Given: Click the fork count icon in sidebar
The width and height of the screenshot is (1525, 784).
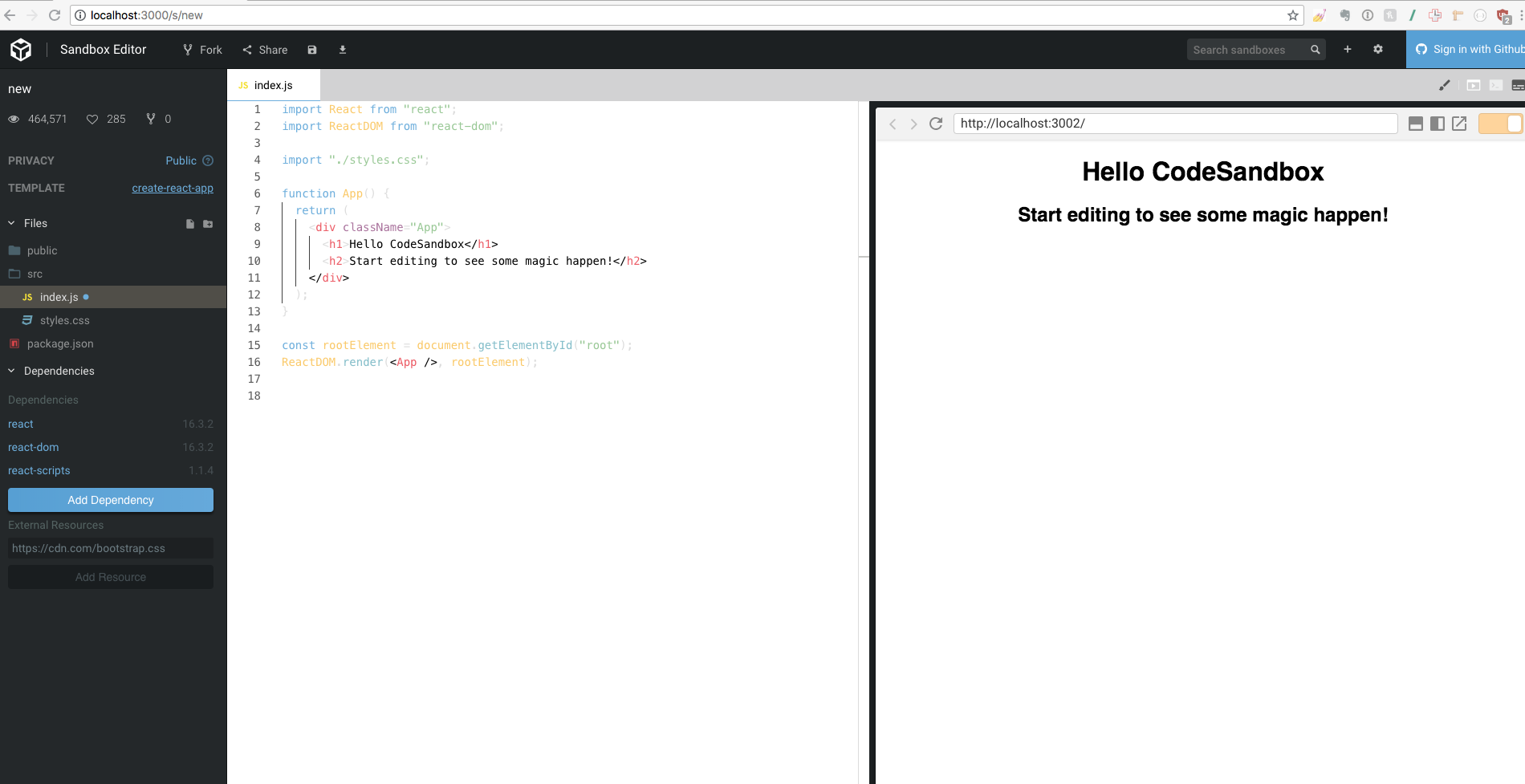Looking at the screenshot, I should 151,119.
